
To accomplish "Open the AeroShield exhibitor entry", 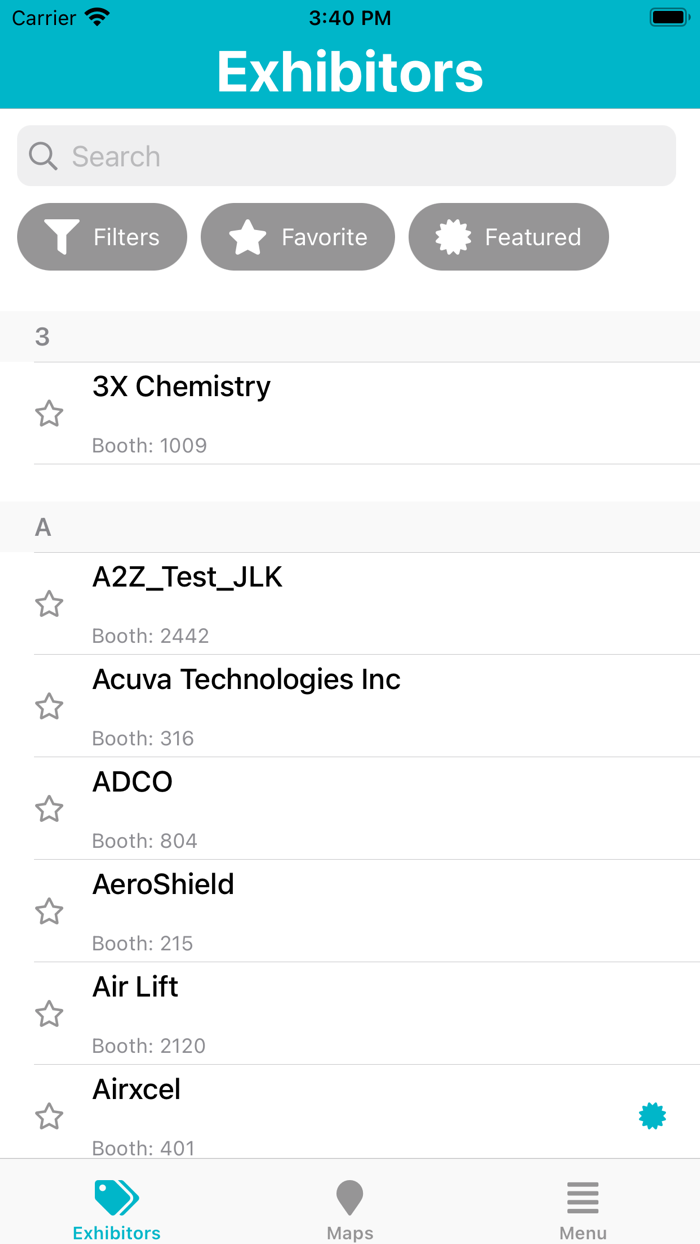I will point(300,910).
